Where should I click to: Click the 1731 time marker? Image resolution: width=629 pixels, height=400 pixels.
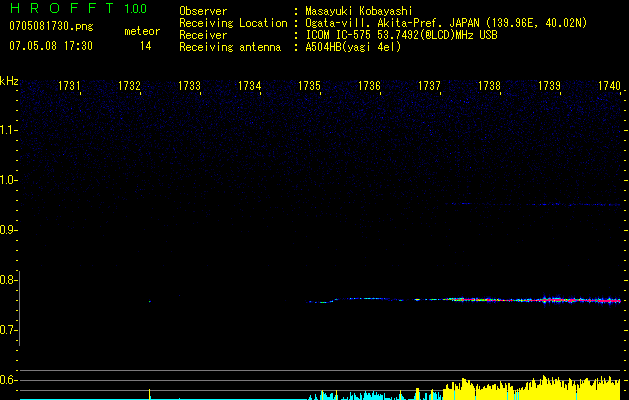point(69,86)
